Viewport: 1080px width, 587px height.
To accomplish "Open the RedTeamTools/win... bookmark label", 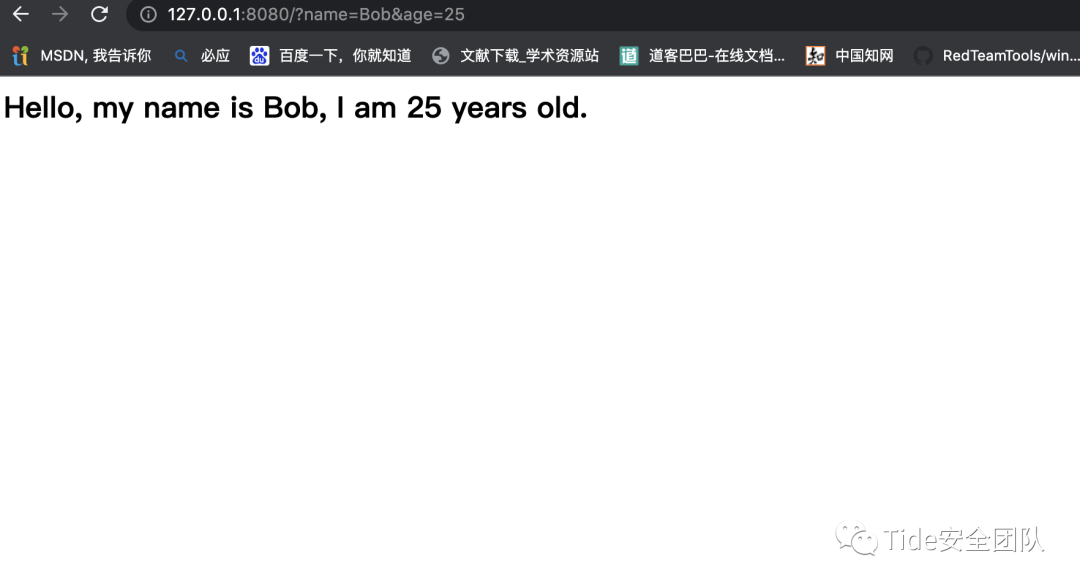I will 1010,56.
